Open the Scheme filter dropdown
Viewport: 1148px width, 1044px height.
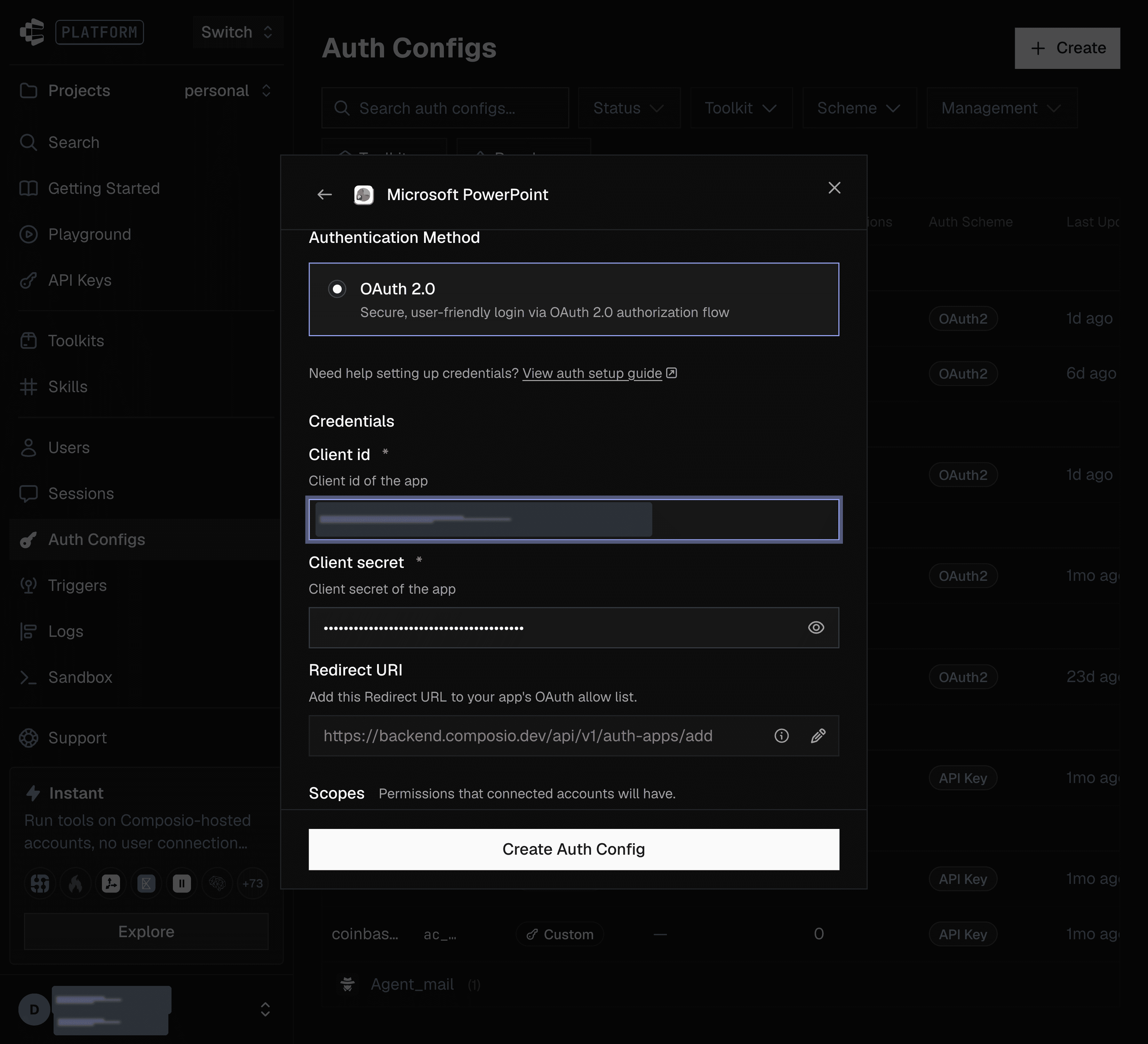pos(860,108)
